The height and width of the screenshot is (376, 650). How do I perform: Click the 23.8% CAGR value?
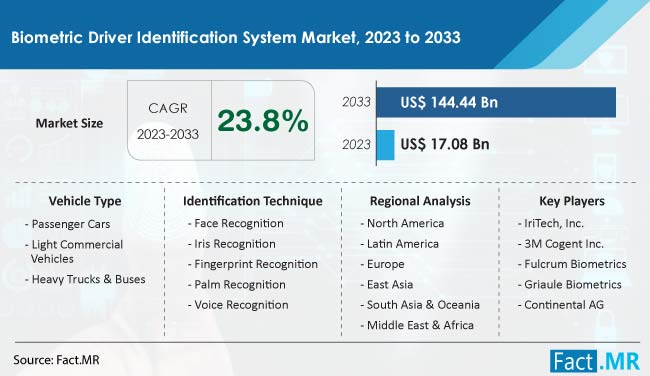(x=263, y=121)
